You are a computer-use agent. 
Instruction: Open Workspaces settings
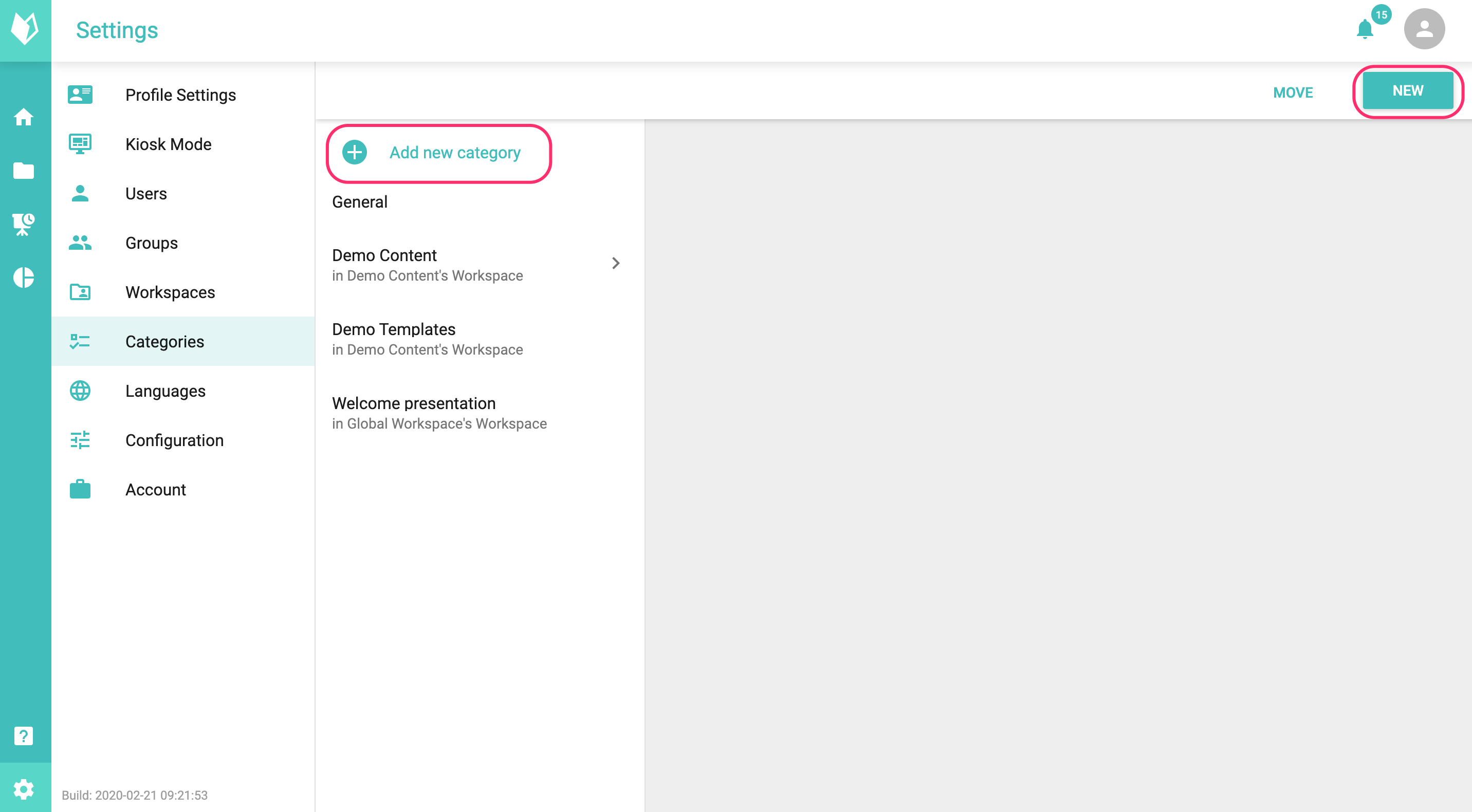[x=183, y=292]
